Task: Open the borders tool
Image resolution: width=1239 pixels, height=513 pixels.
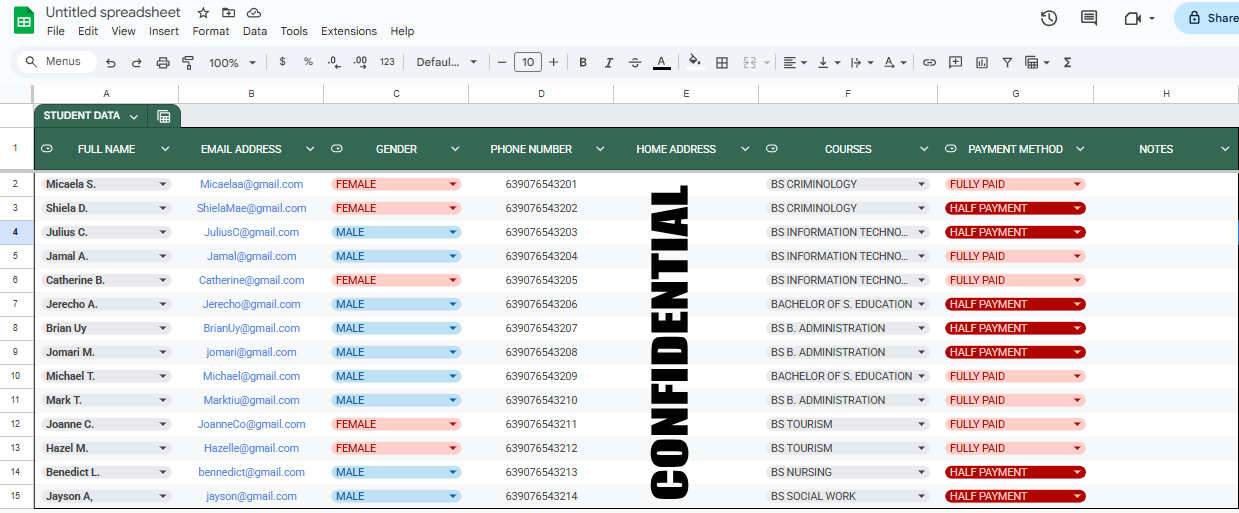Action: [722, 62]
